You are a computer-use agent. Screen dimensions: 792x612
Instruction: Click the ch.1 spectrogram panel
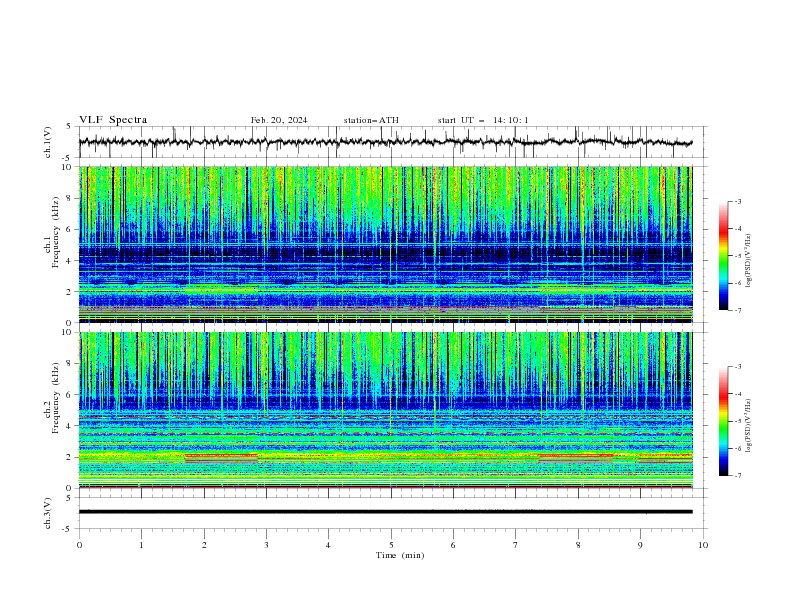tap(385, 244)
